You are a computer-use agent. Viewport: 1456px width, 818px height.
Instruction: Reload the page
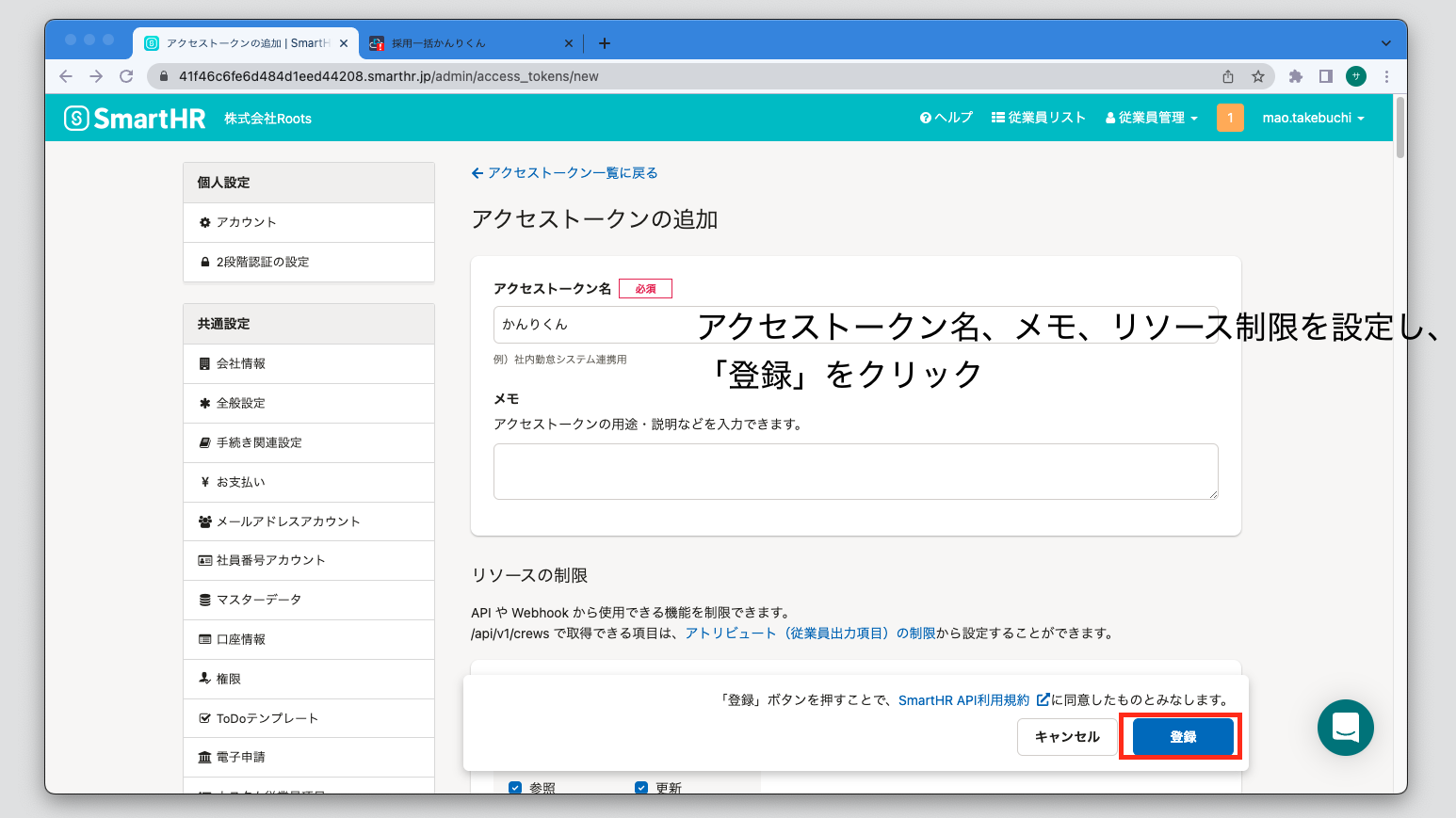(126, 76)
